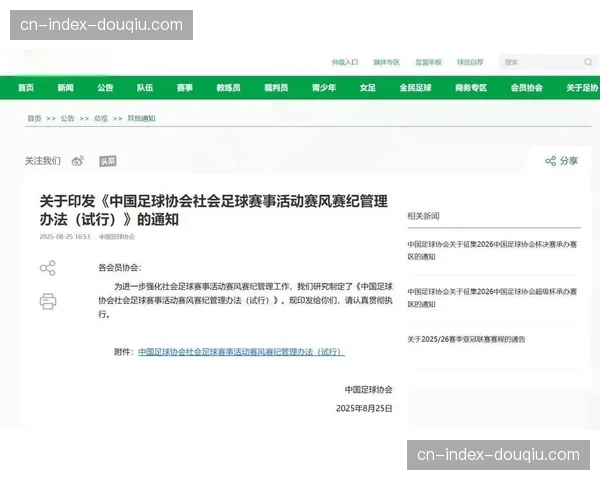Open the 首页 navigation tab
This screenshot has height=480, width=600.
point(26,88)
